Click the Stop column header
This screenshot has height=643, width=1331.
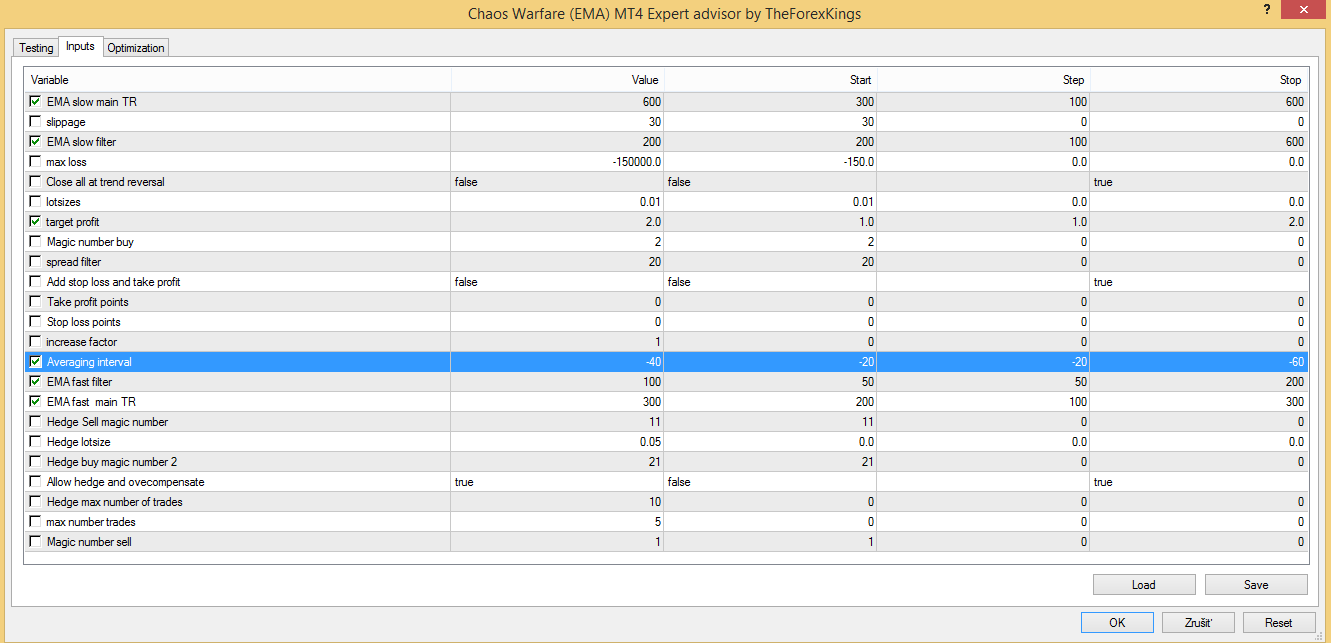click(1197, 80)
